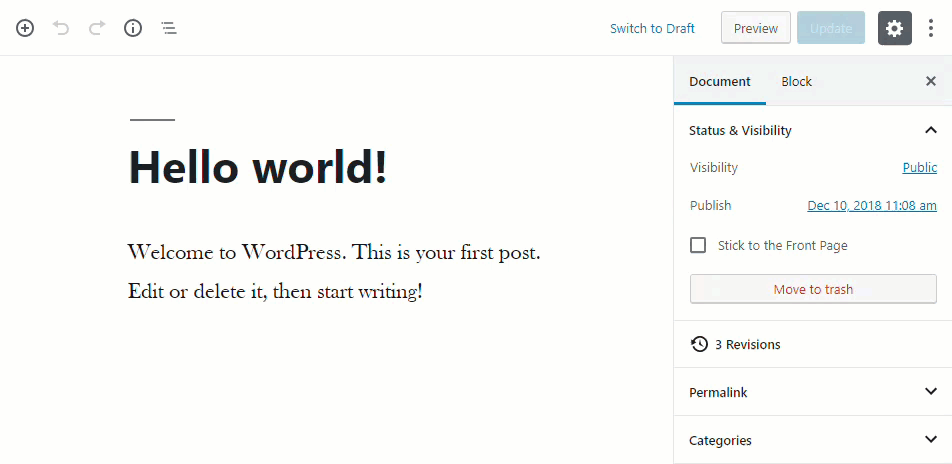Undo the last change

61,28
